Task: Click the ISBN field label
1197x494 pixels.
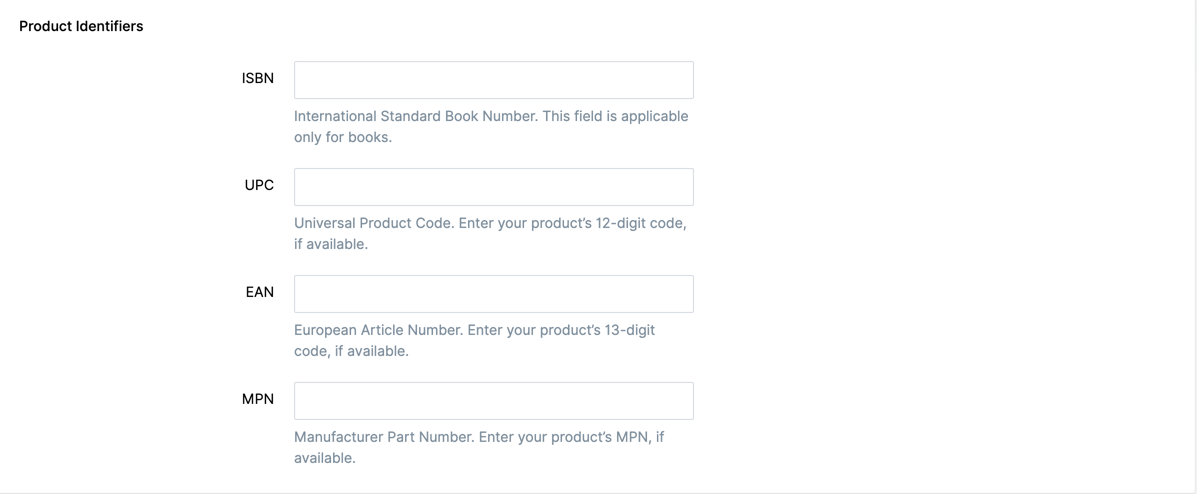Action: tap(258, 78)
